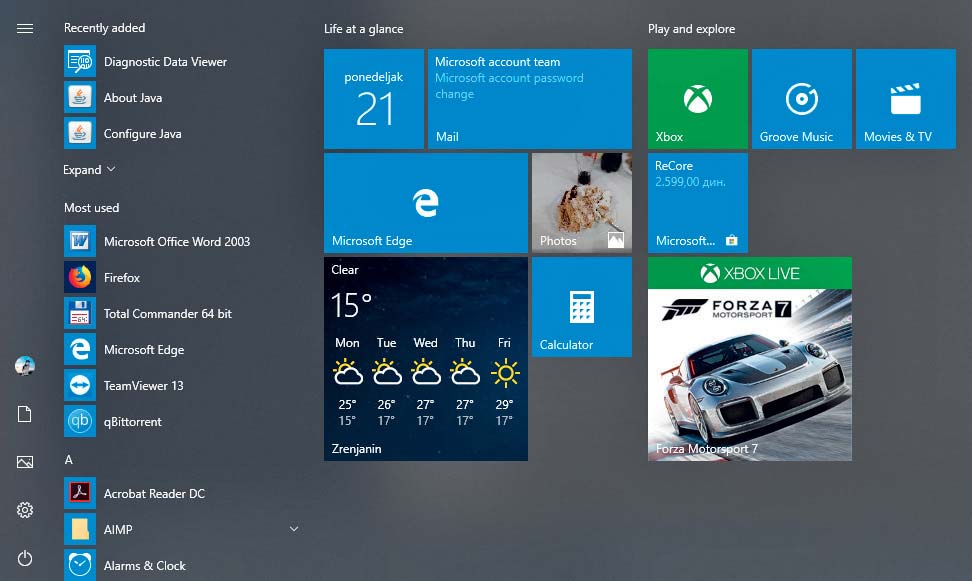This screenshot has height=581, width=972.
Task: Click the Total Commander 64 bit label
Action: [x=168, y=313]
